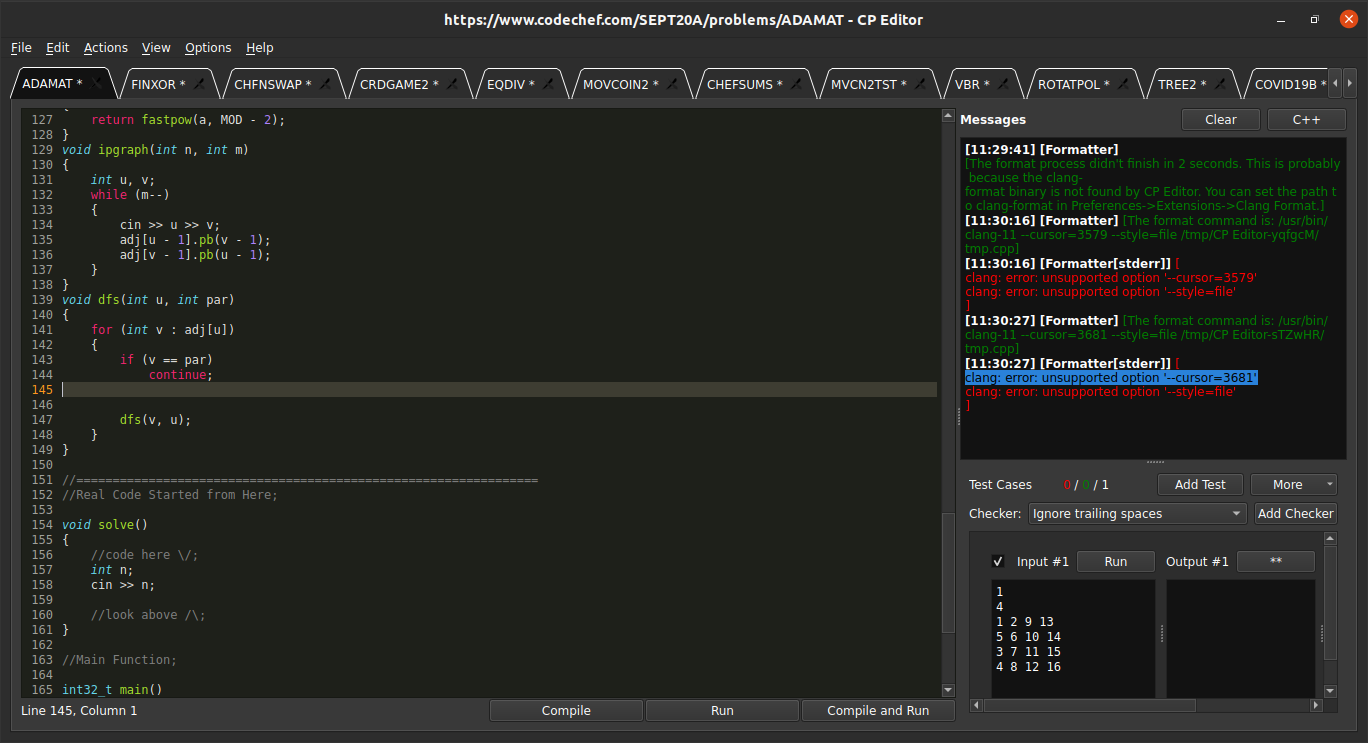Image resolution: width=1368 pixels, height=743 pixels.
Task: Clear the Messages panel
Action: (x=1221, y=119)
